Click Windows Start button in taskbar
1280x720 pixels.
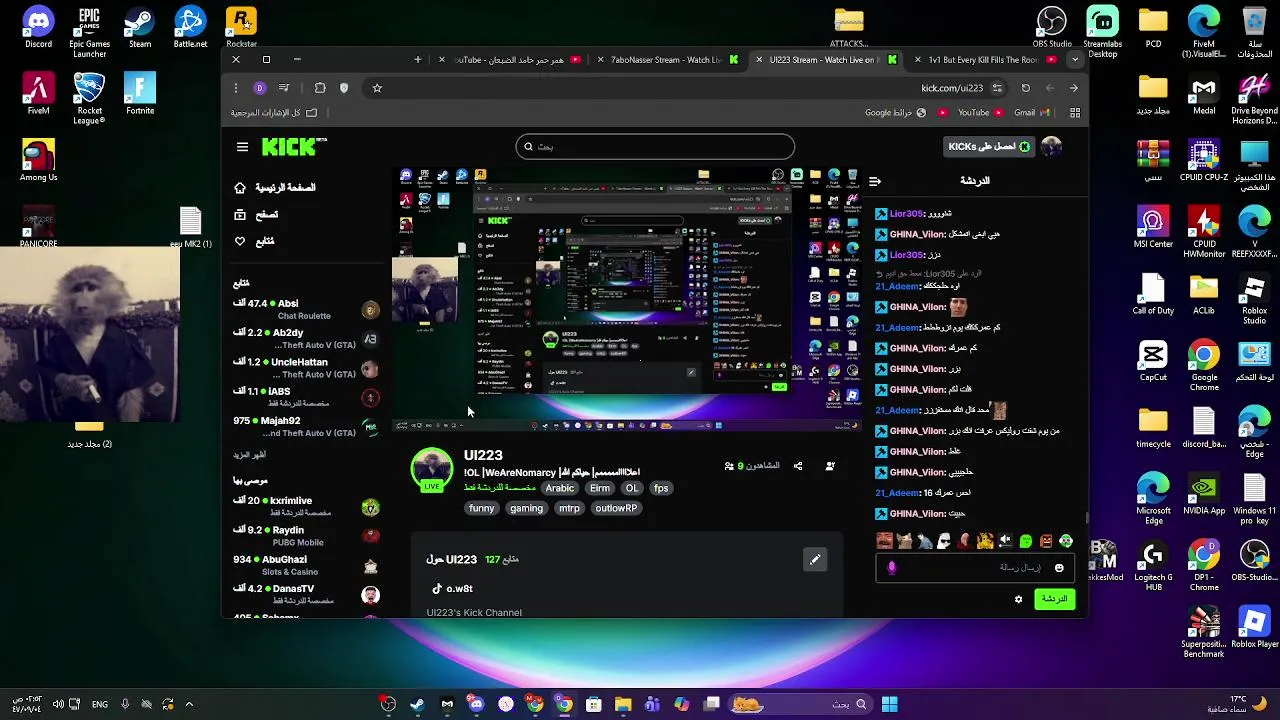[889, 705]
